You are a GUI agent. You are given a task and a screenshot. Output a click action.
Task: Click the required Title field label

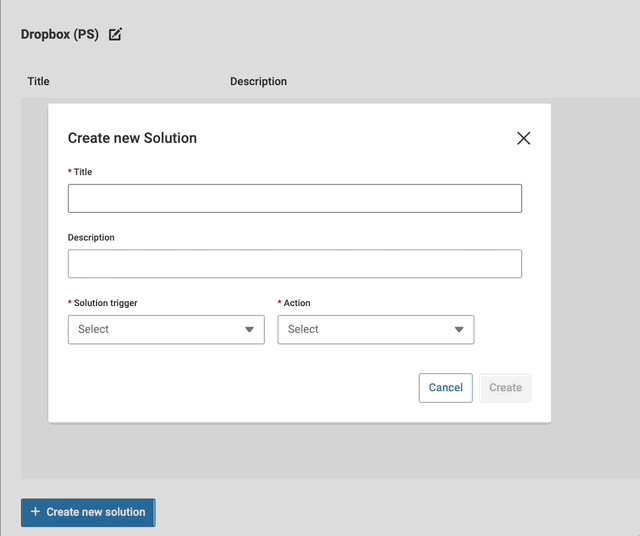(83, 172)
